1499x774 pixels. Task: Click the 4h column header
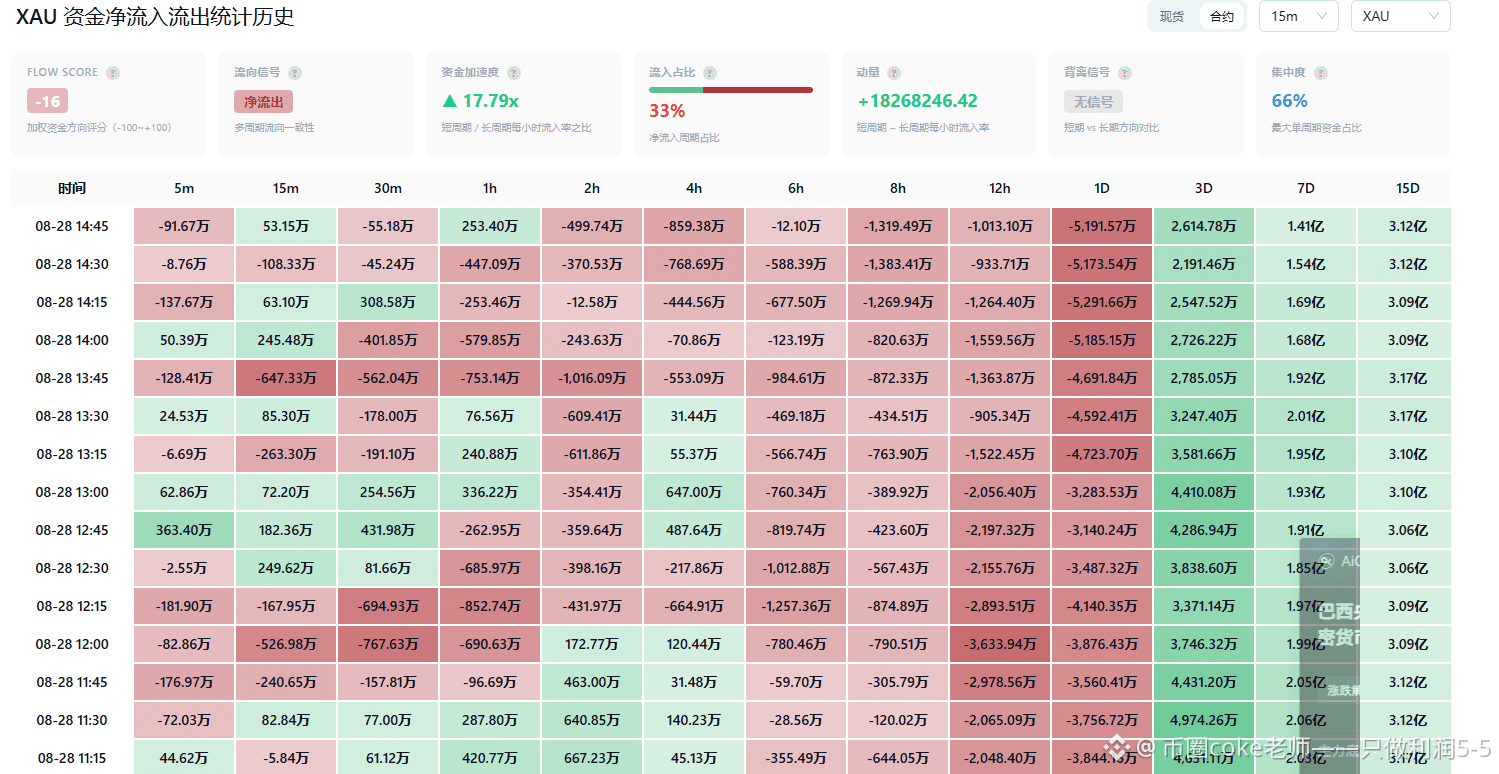tap(694, 188)
